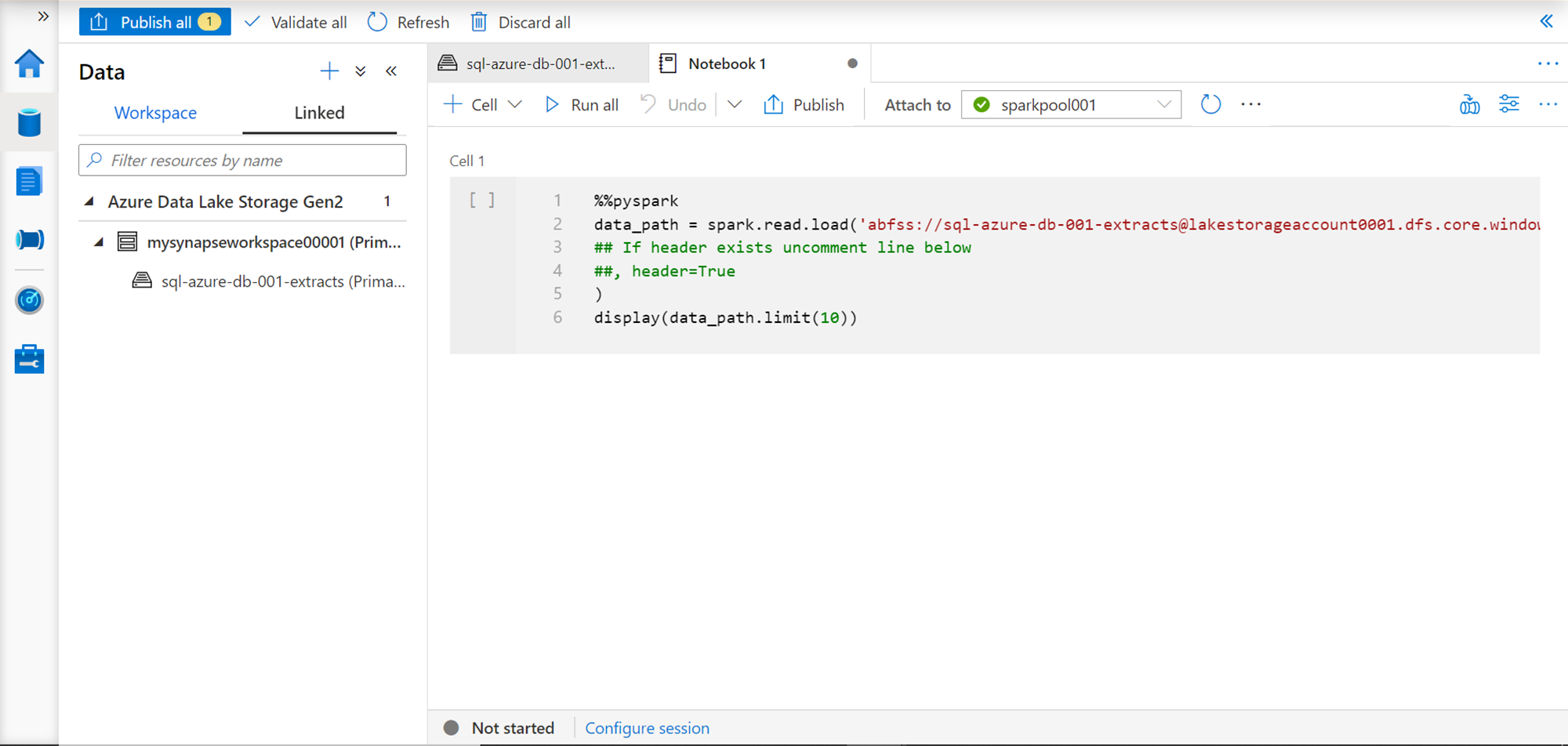Open the Home hub icon
Image resolution: width=1568 pixels, height=746 pixels.
click(x=29, y=64)
